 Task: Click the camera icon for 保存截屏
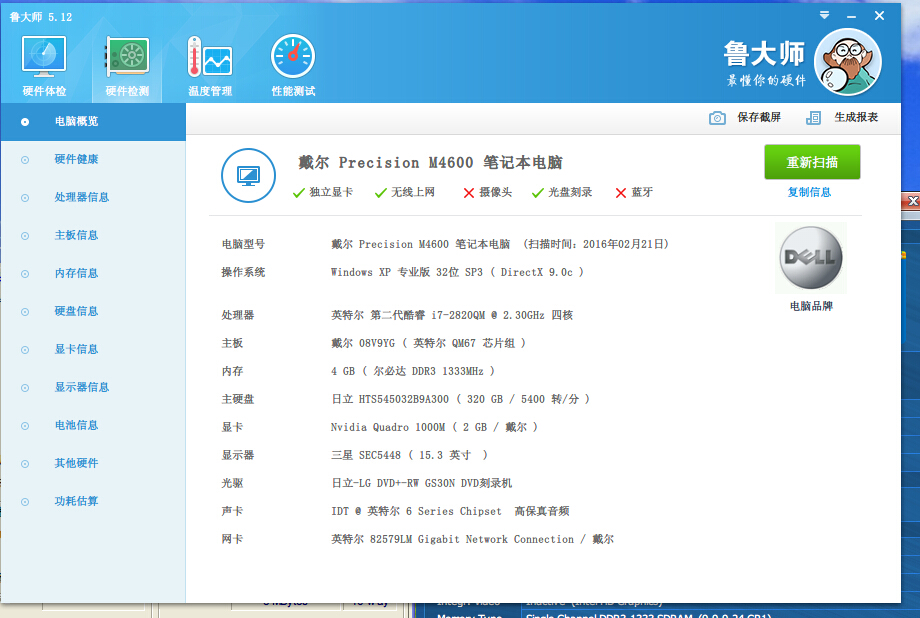click(717, 118)
